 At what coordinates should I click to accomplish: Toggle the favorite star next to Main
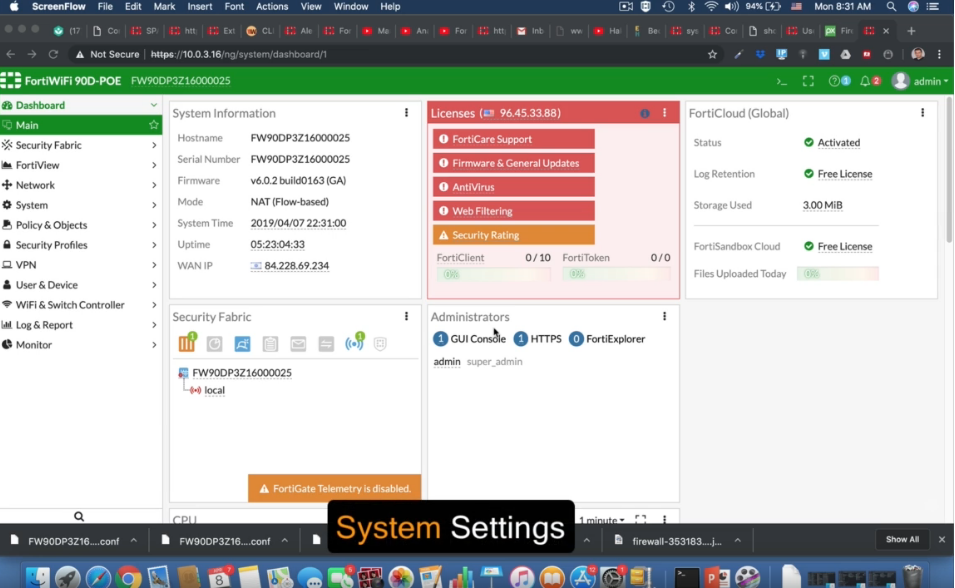[x=153, y=125]
